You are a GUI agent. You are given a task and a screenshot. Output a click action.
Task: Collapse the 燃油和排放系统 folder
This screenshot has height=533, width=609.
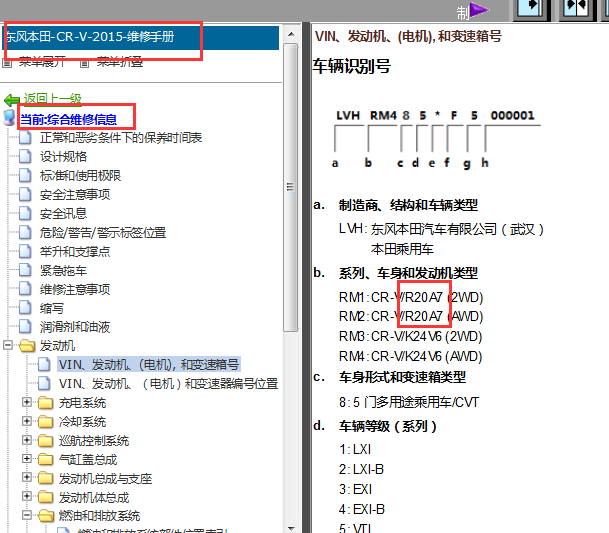point(27,515)
